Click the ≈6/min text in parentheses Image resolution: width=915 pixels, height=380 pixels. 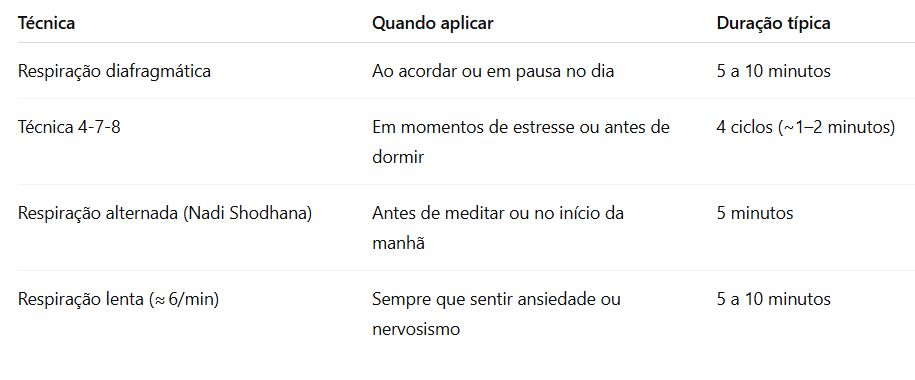[183, 300]
